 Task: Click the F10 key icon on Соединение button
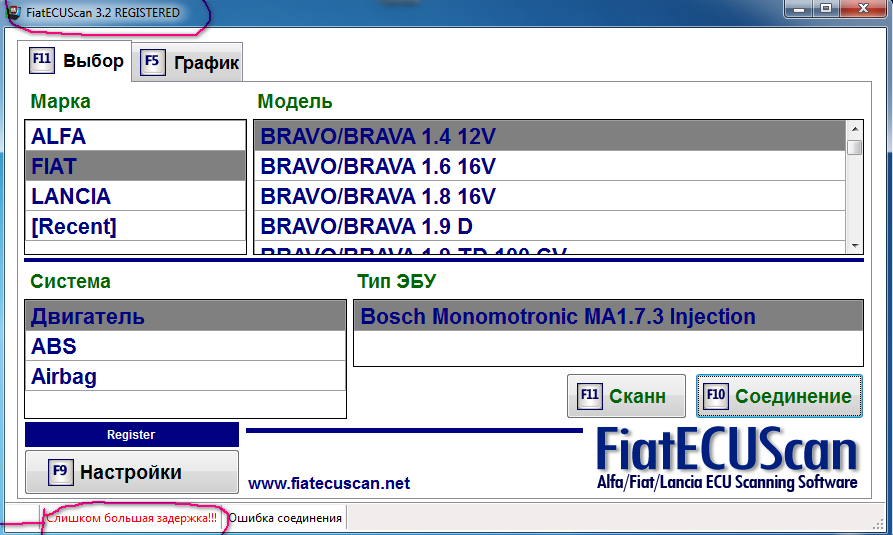coord(716,395)
